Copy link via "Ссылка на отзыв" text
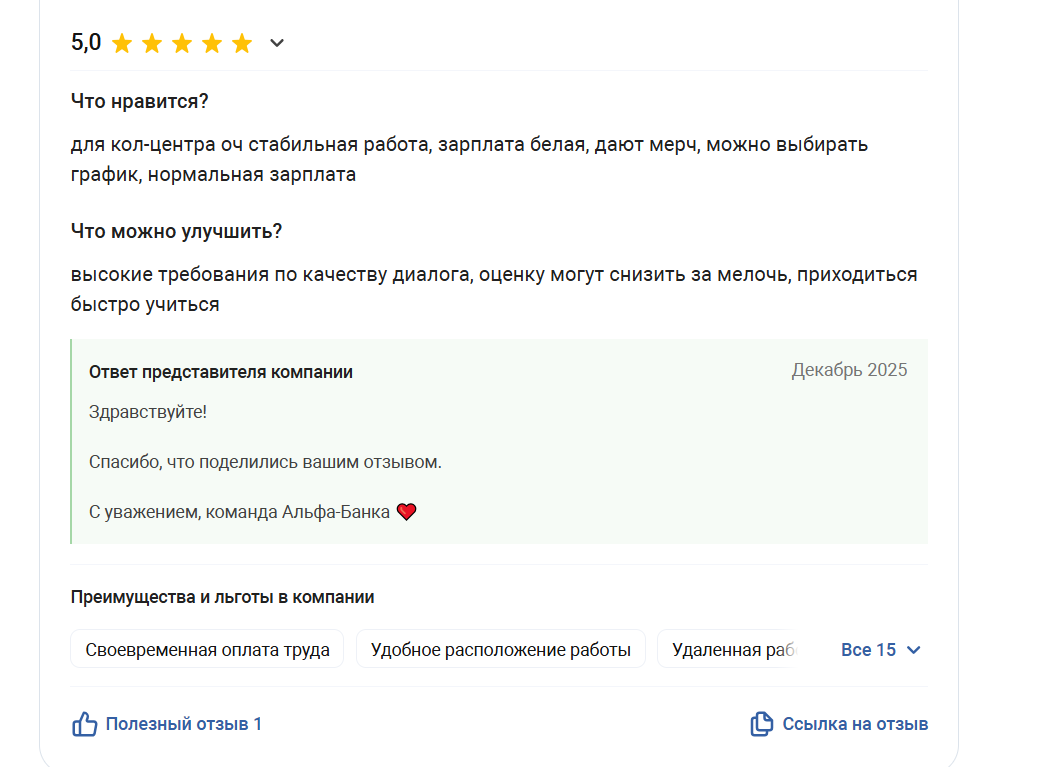Screen dimensions: 1056x767 [855, 724]
